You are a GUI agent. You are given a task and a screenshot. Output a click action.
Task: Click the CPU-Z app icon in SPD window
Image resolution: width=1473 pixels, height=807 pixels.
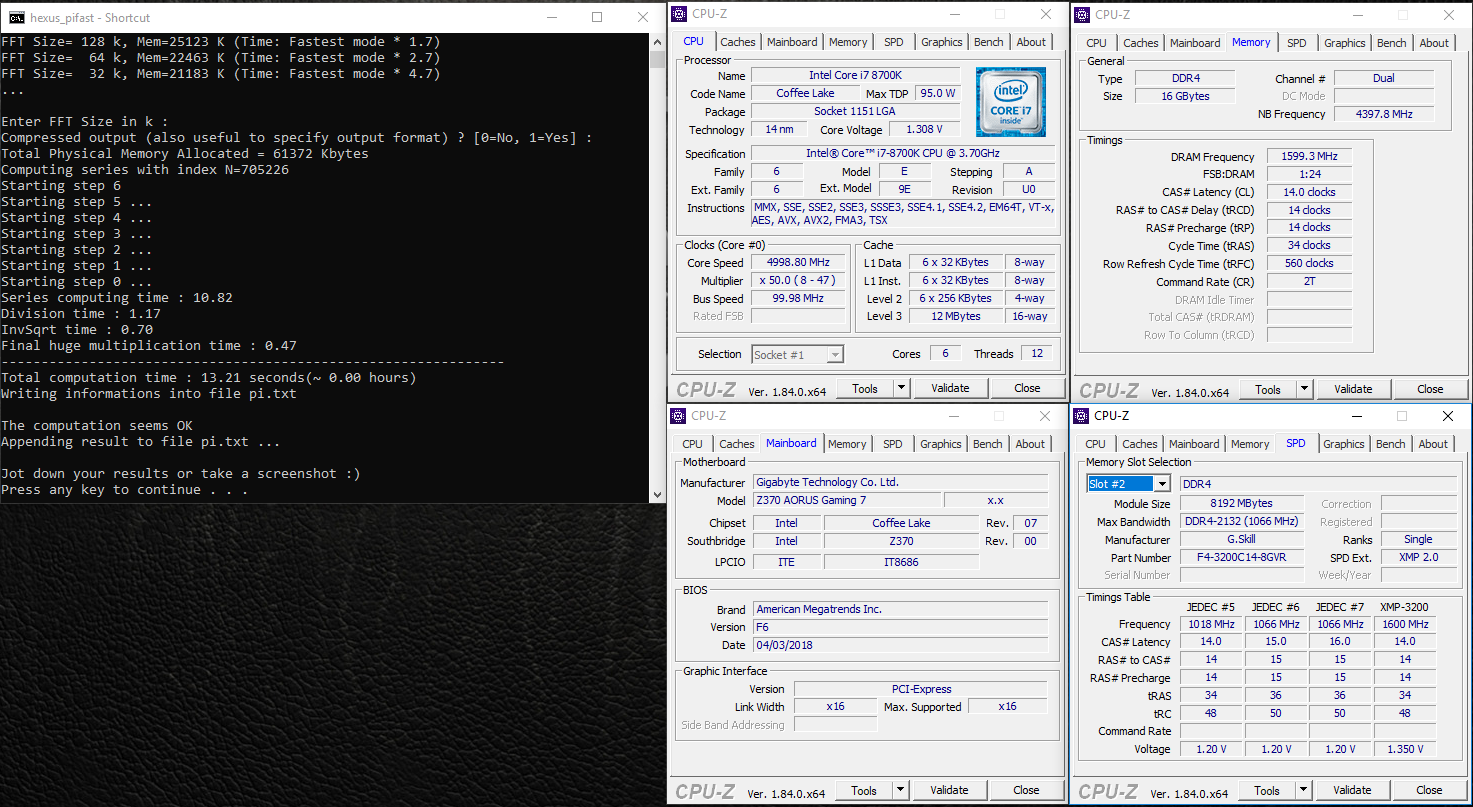(x=1082, y=416)
